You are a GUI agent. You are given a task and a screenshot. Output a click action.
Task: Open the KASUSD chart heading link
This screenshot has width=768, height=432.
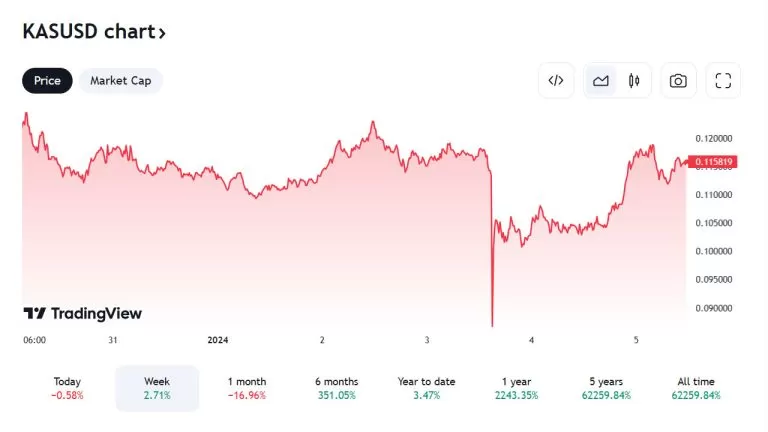88,32
